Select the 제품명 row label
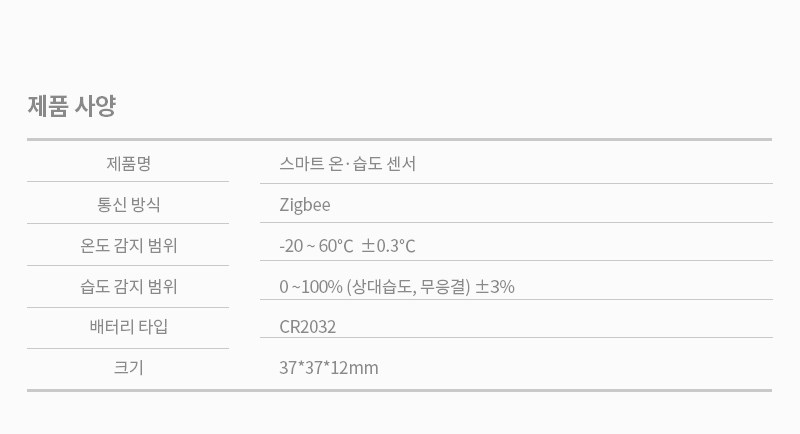 [x=127, y=163]
